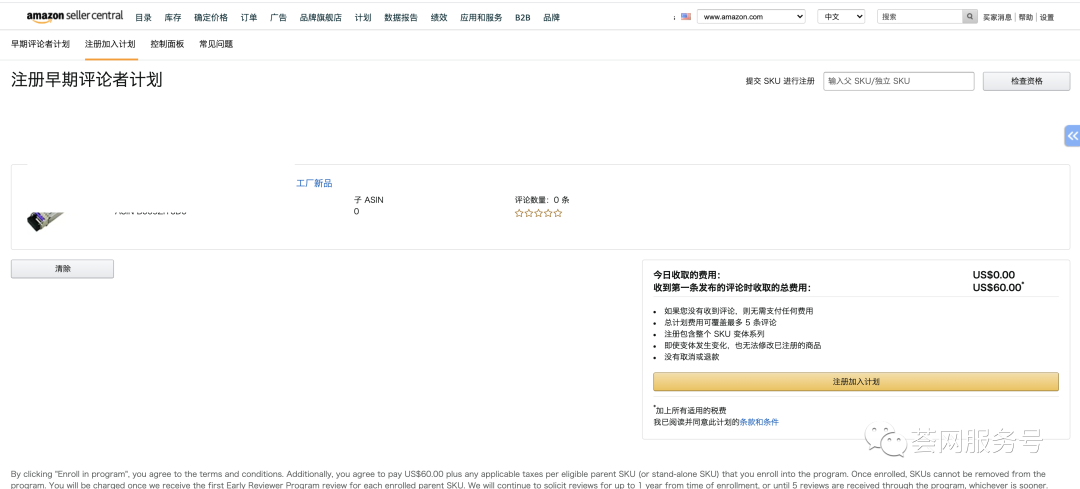The width and height of the screenshot is (1080, 489).
Task: Open the 数据报告 menu
Action: pyautogui.click(x=401, y=18)
